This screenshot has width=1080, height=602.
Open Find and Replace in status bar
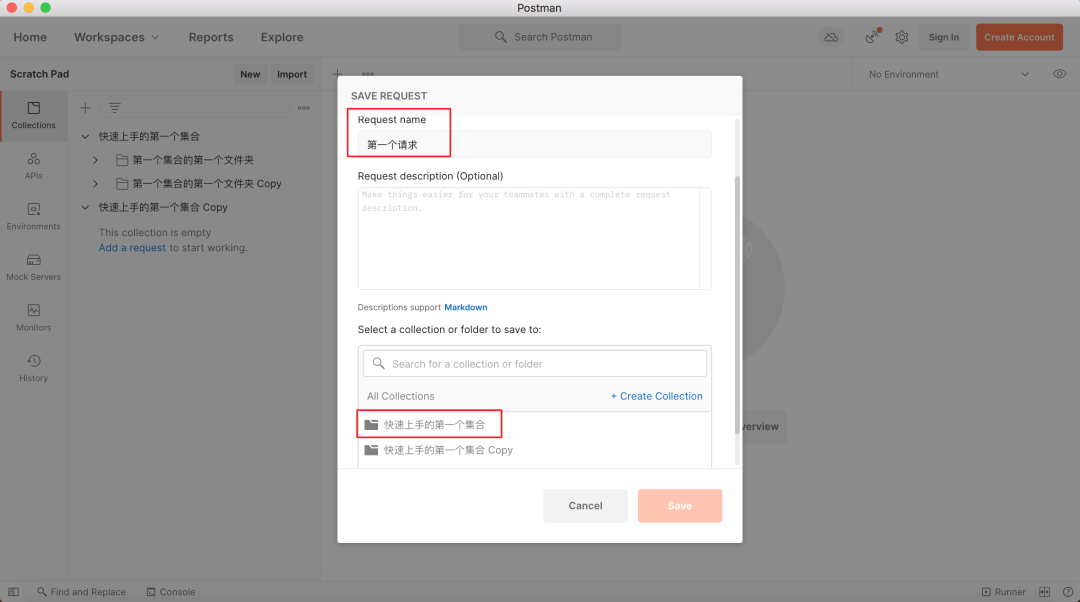pos(81,592)
